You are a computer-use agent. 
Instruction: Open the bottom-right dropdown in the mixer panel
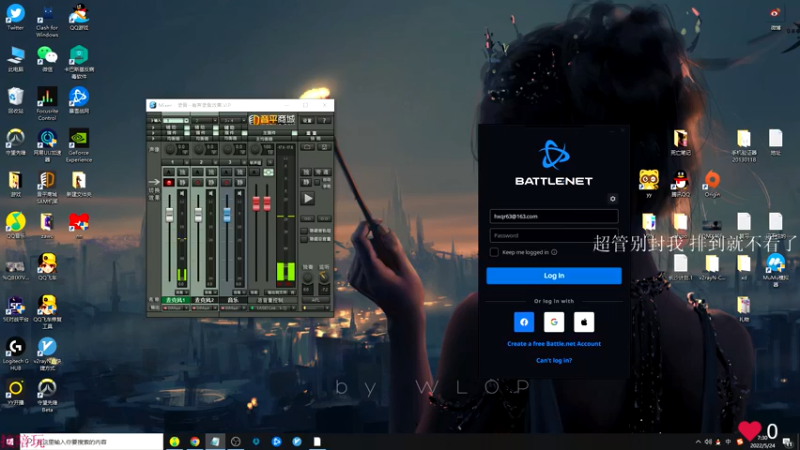pyautogui.click(x=316, y=308)
